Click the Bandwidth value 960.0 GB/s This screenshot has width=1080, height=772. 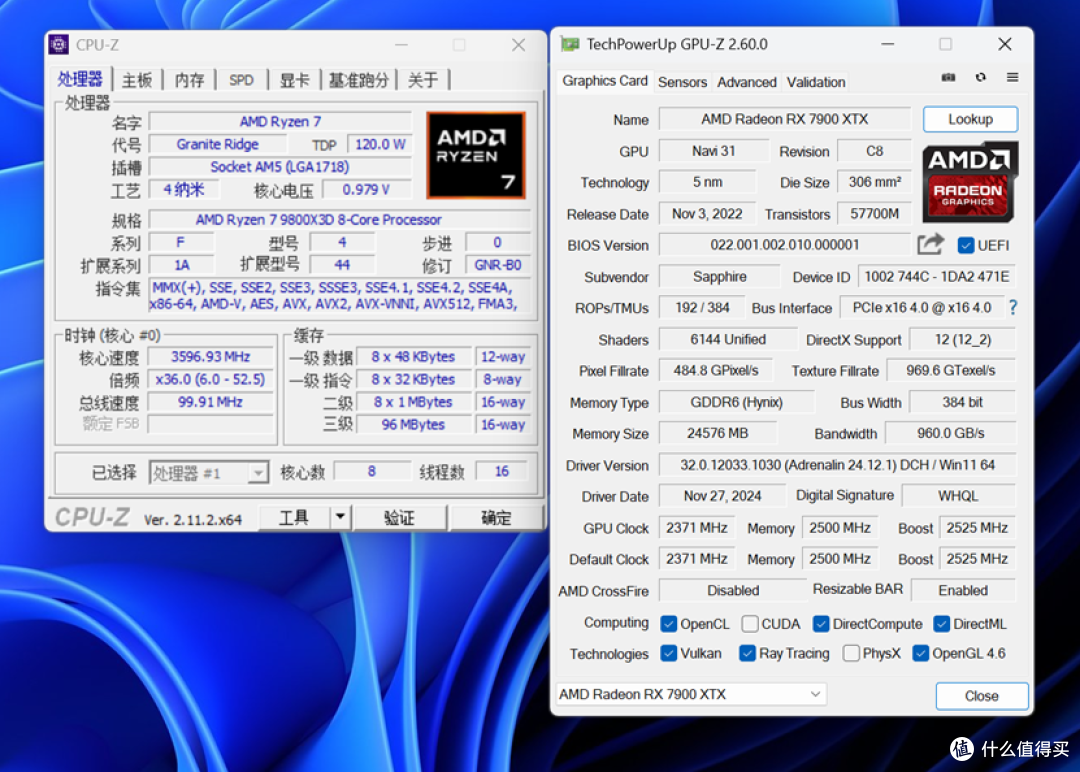[950, 433]
